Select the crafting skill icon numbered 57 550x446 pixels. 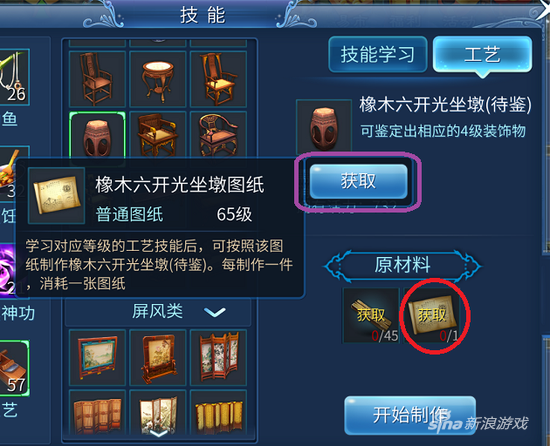14,368
